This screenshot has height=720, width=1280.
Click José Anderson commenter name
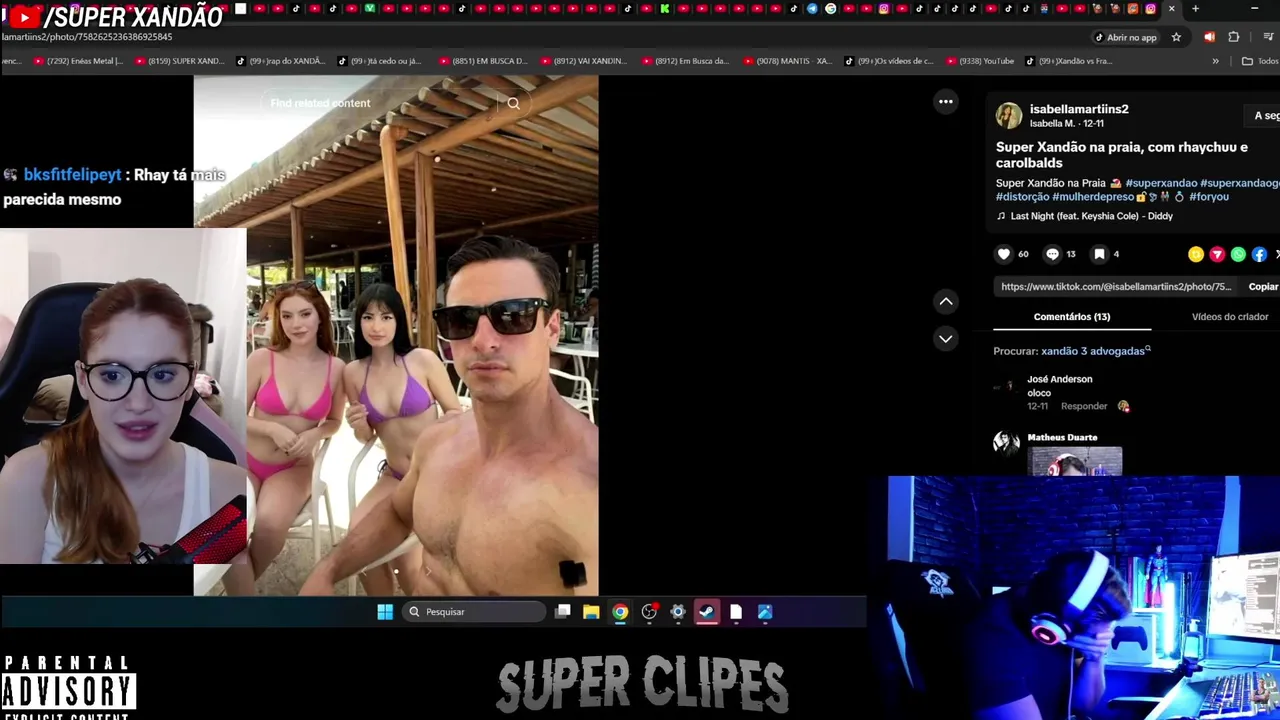tap(1059, 379)
